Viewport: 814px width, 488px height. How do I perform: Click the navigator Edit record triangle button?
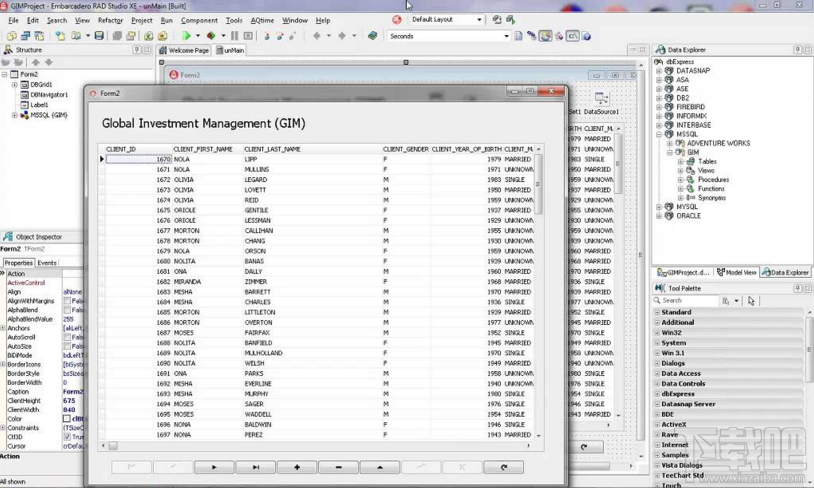click(x=380, y=467)
